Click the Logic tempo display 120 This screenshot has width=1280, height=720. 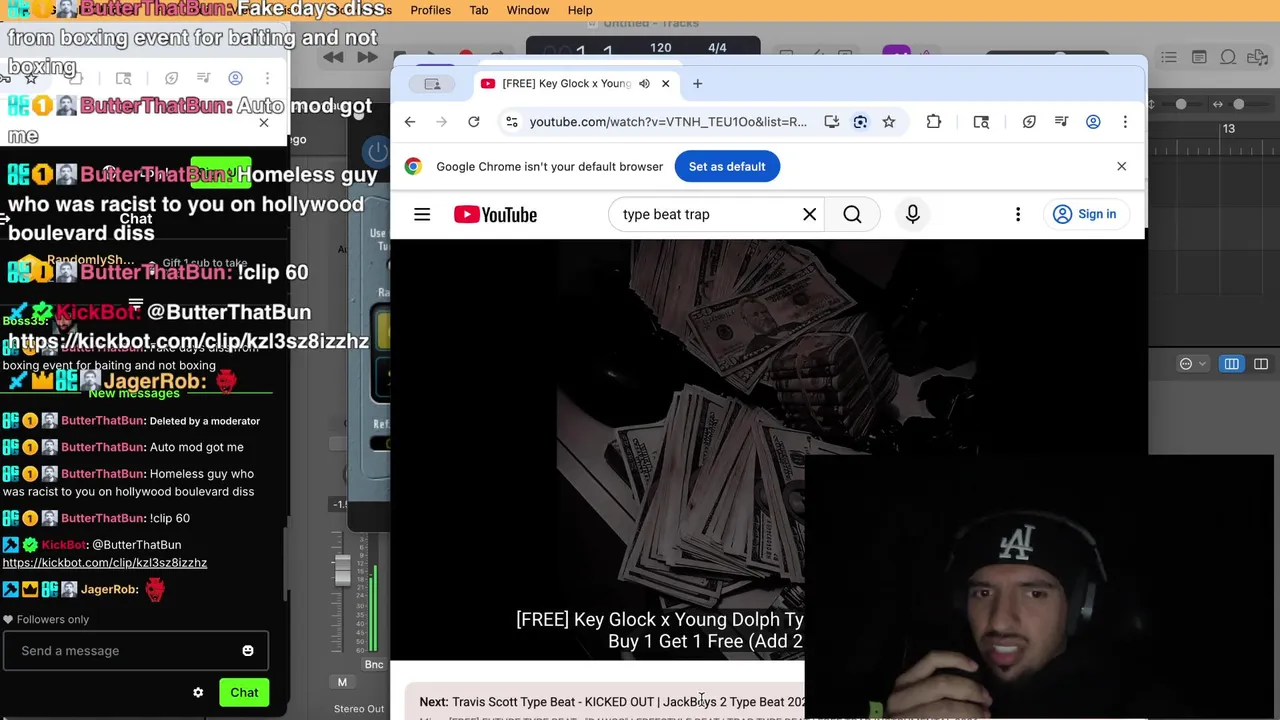tap(660, 48)
